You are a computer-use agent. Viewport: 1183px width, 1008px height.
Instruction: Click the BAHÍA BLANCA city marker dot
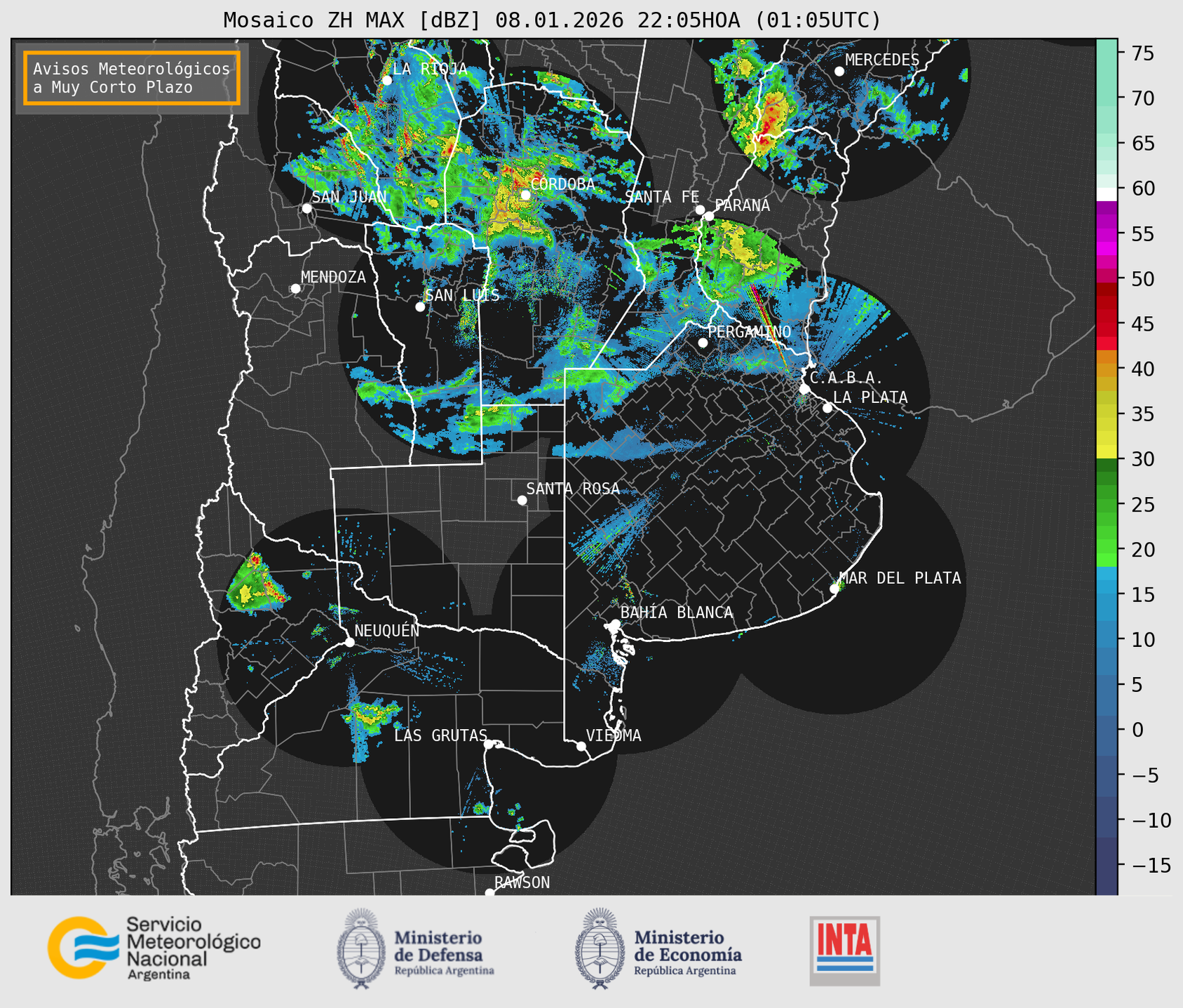click(x=615, y=624)
